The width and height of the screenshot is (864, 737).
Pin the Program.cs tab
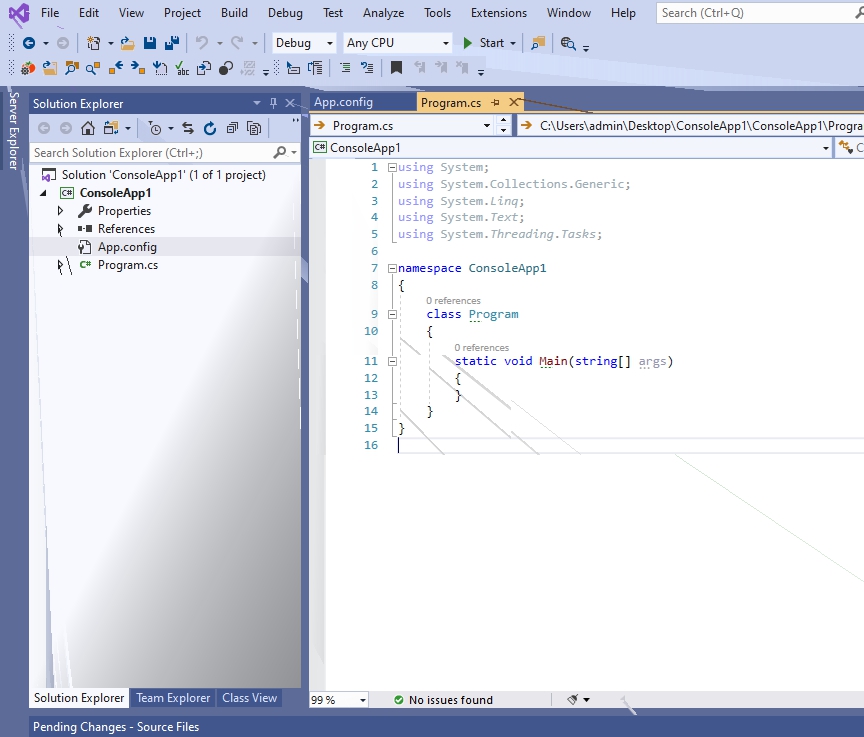click(x=495, y=102)
